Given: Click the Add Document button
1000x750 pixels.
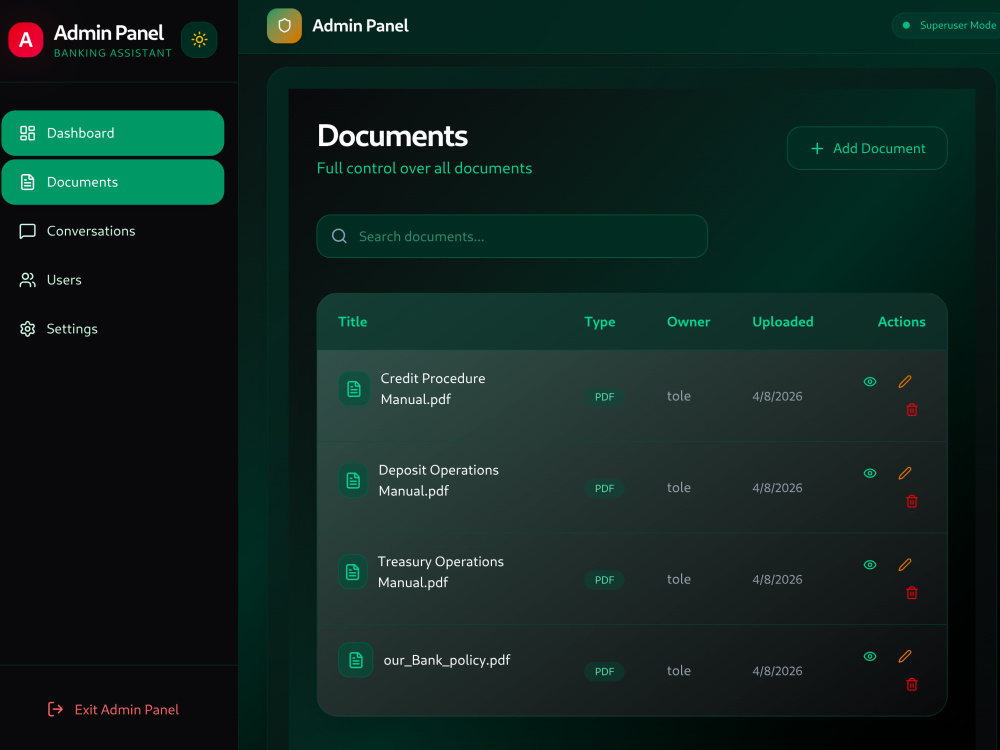Looking at the screenshot, I should 867,149.
